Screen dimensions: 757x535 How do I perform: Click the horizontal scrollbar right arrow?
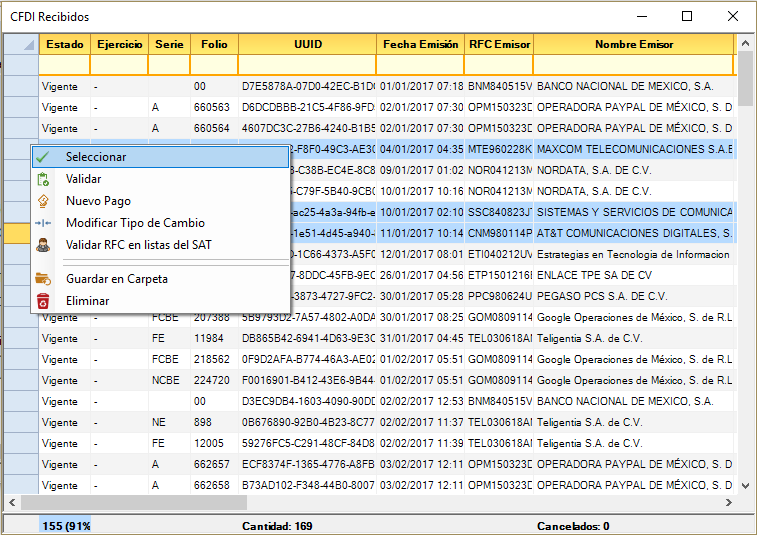pyautogui.click(x=728, y=503)
